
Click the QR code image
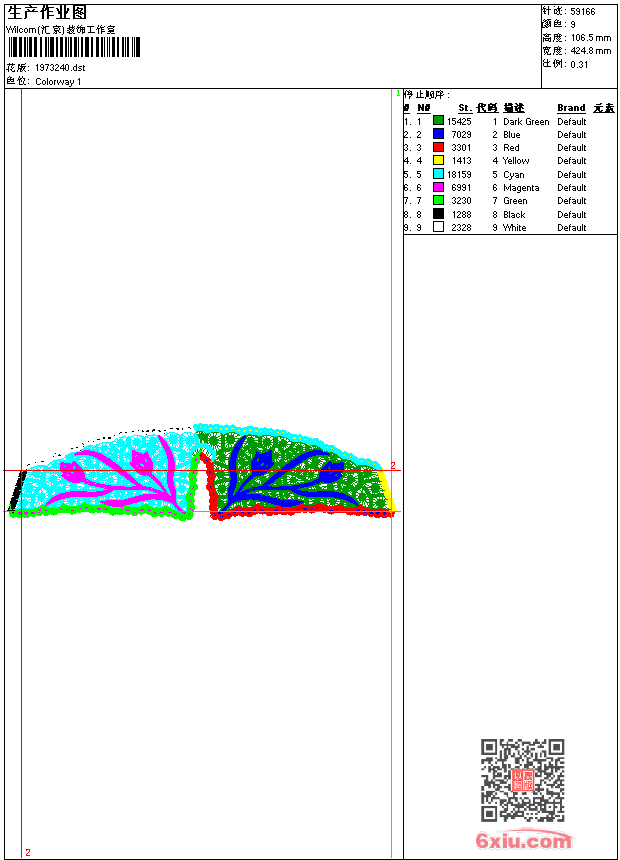(522, 780)
